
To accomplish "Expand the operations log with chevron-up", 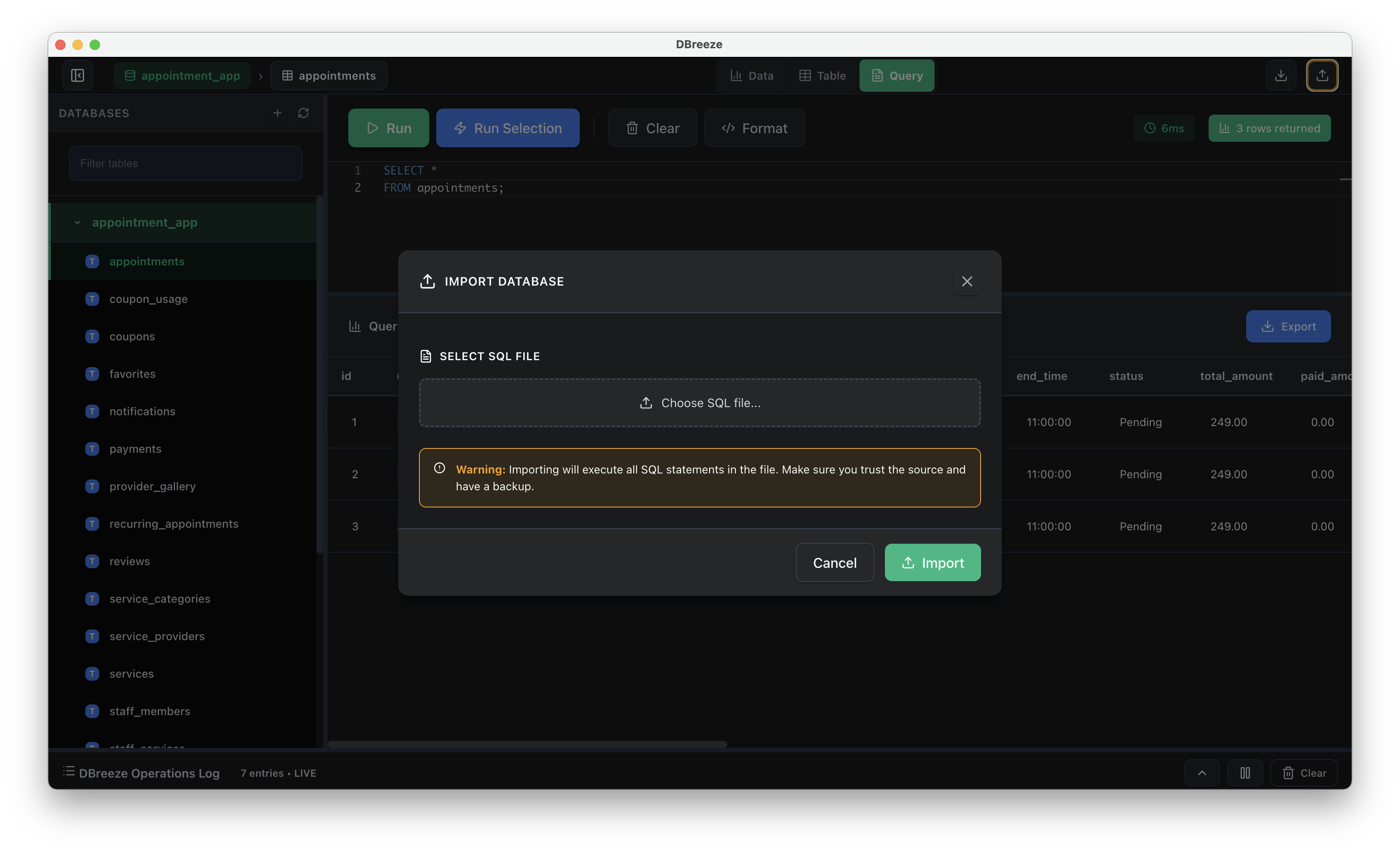I will (x=1202, y=773).
